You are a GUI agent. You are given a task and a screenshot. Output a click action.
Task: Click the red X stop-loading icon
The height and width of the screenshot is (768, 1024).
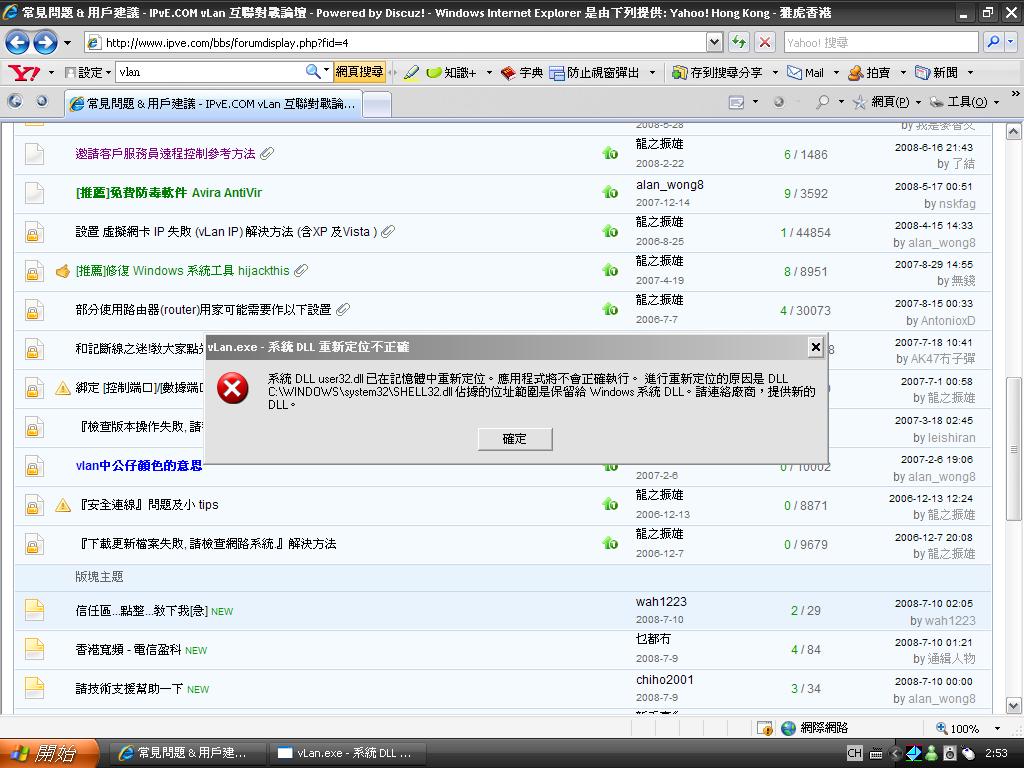764,42
